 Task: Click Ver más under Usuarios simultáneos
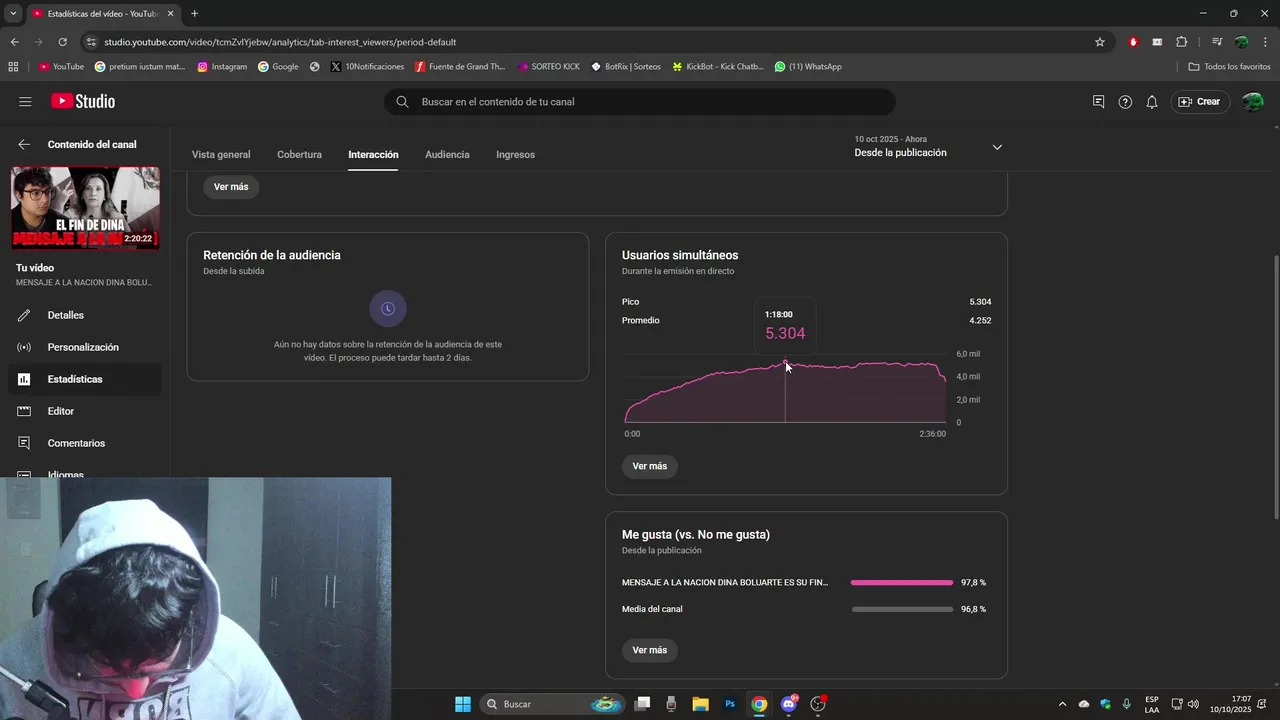[x=649, y=466]
